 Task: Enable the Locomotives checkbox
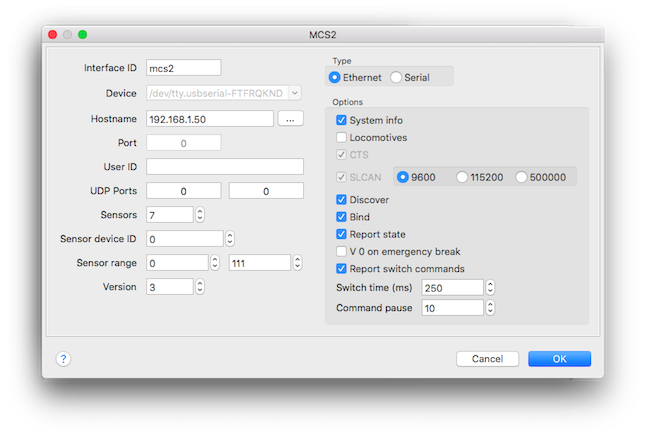tap(342, 137)
